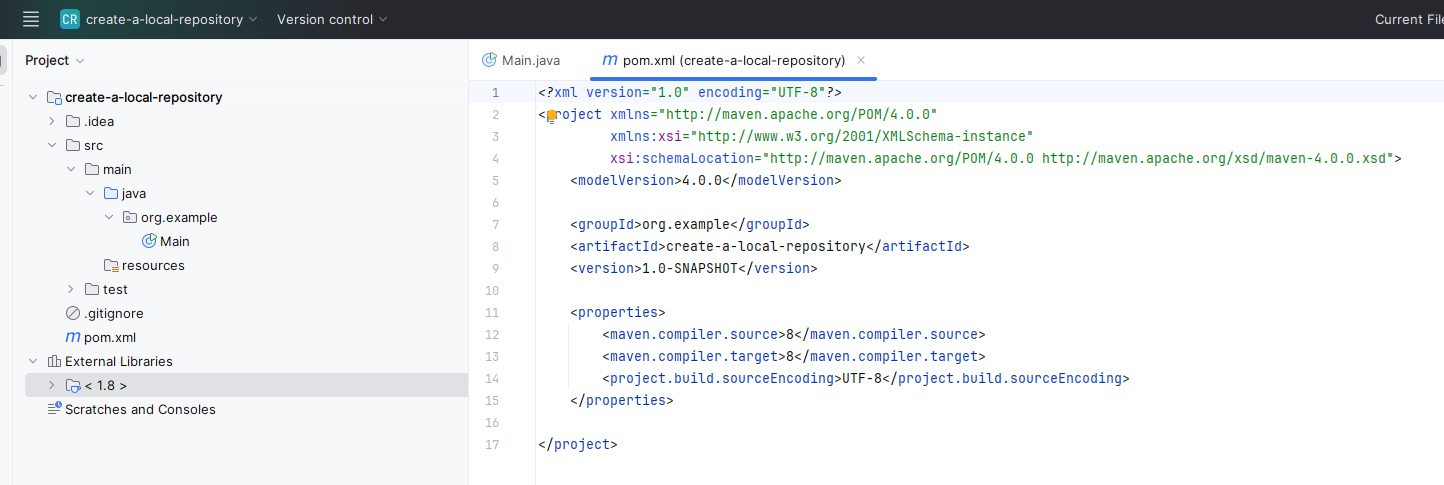Click the Maven icon on pom.xml tab
Image resolution: width=1444 pixels, height=485 pixels.
point(610,60)
